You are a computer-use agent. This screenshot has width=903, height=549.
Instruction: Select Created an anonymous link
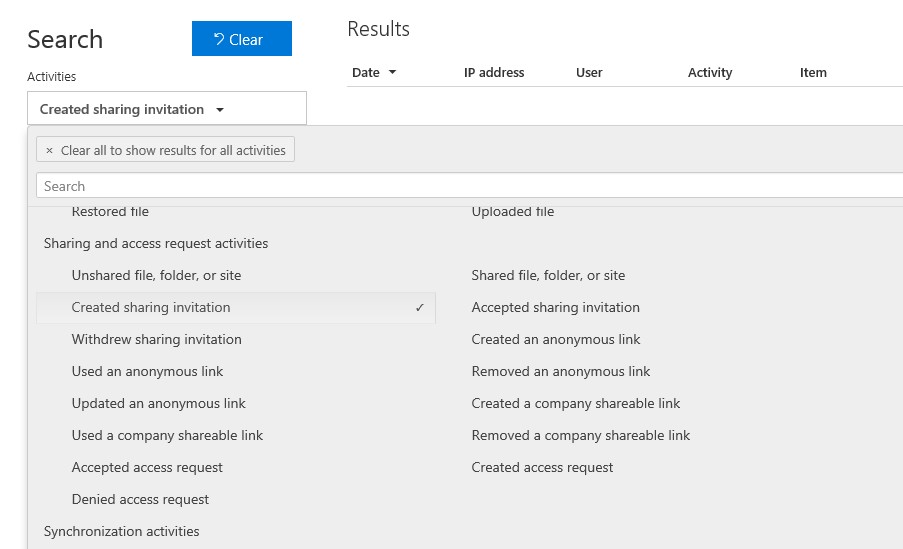(555, 339)
